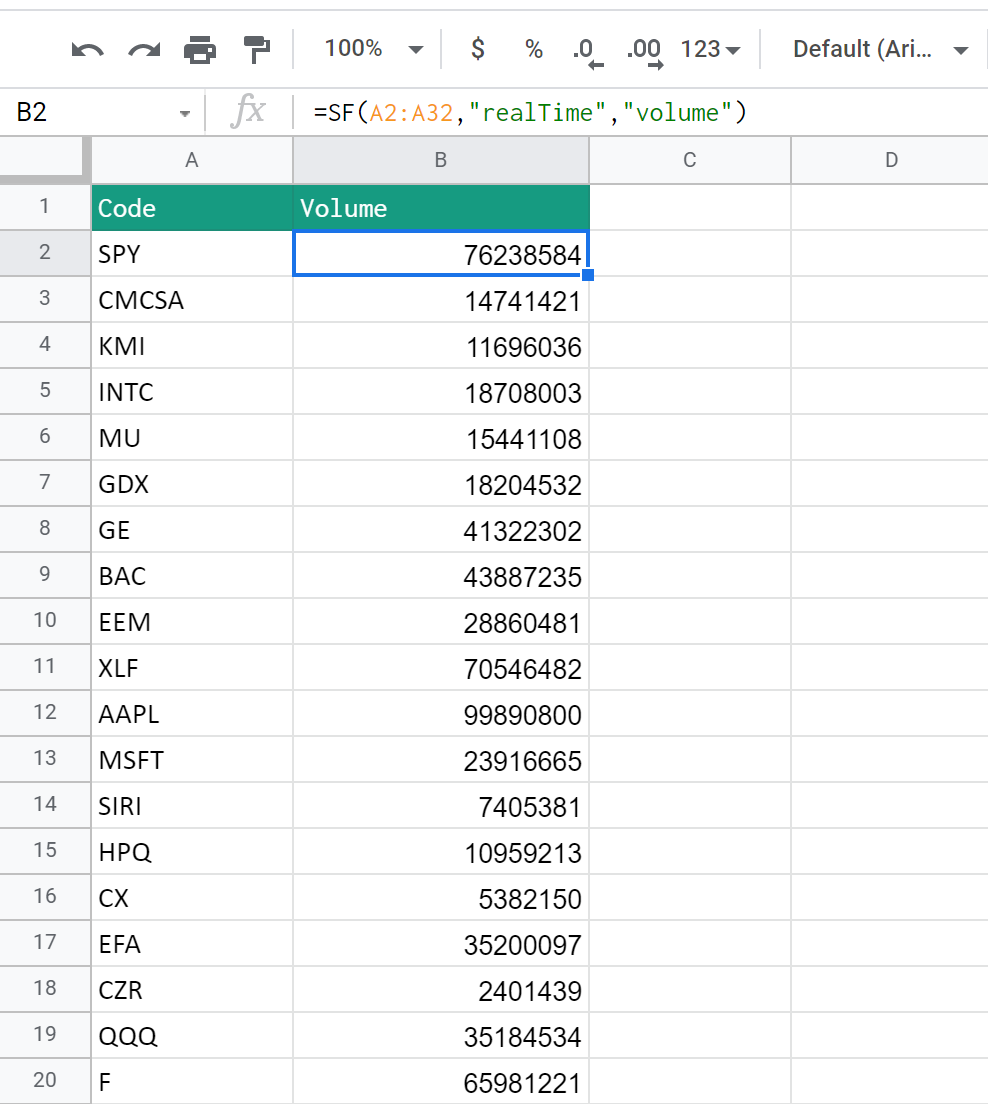Select the SIRI cell
This screenshot has height=1104, width=988.
(192, 805)
